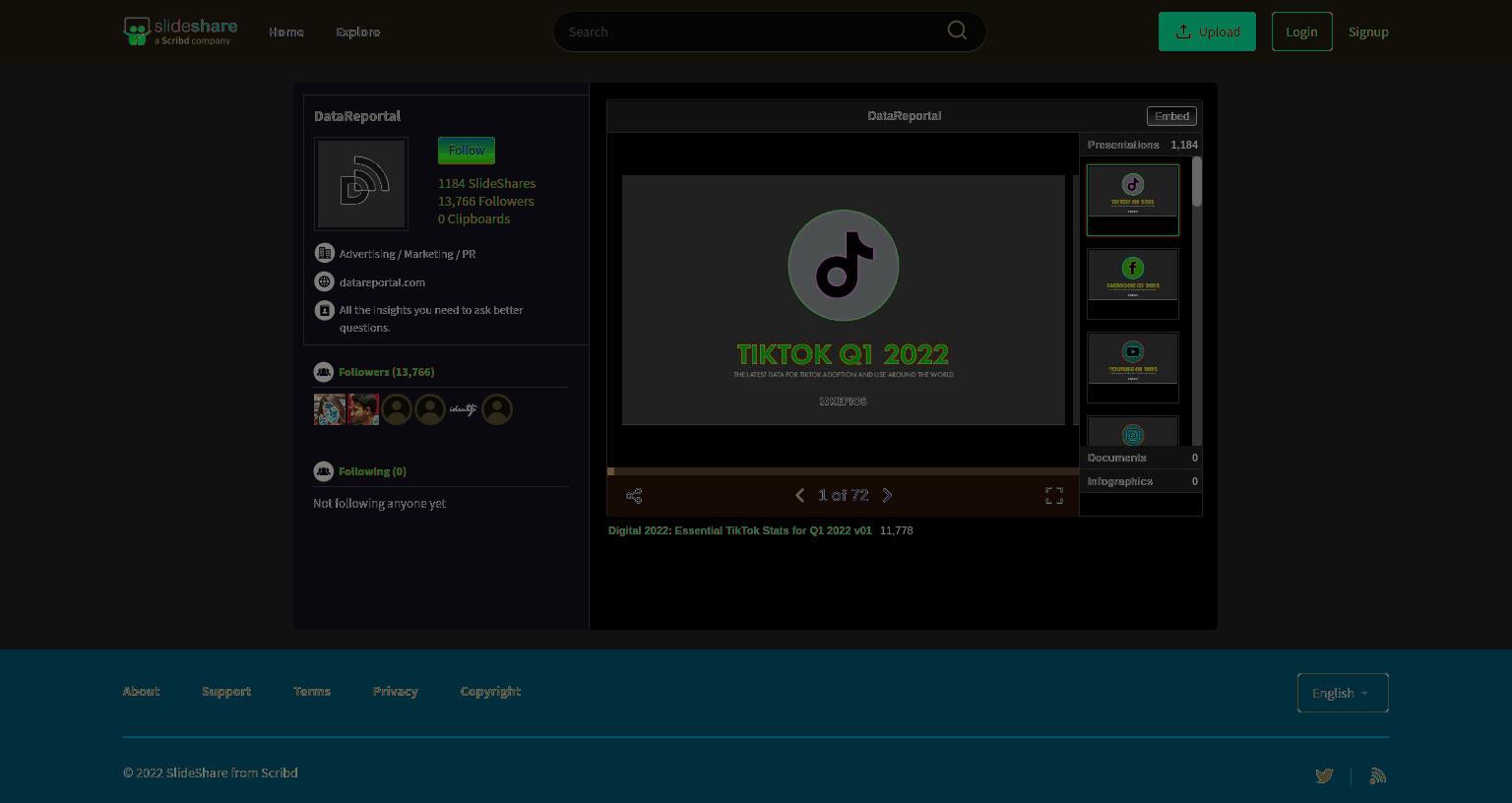Click the about description icon

[x=324, y=310]
